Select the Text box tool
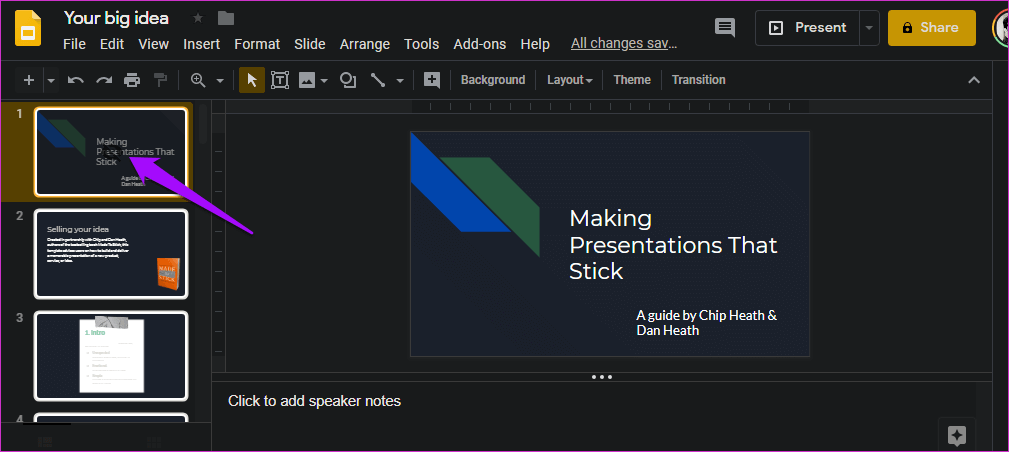This screenshot has width=1009, height=452. point(280,80)
